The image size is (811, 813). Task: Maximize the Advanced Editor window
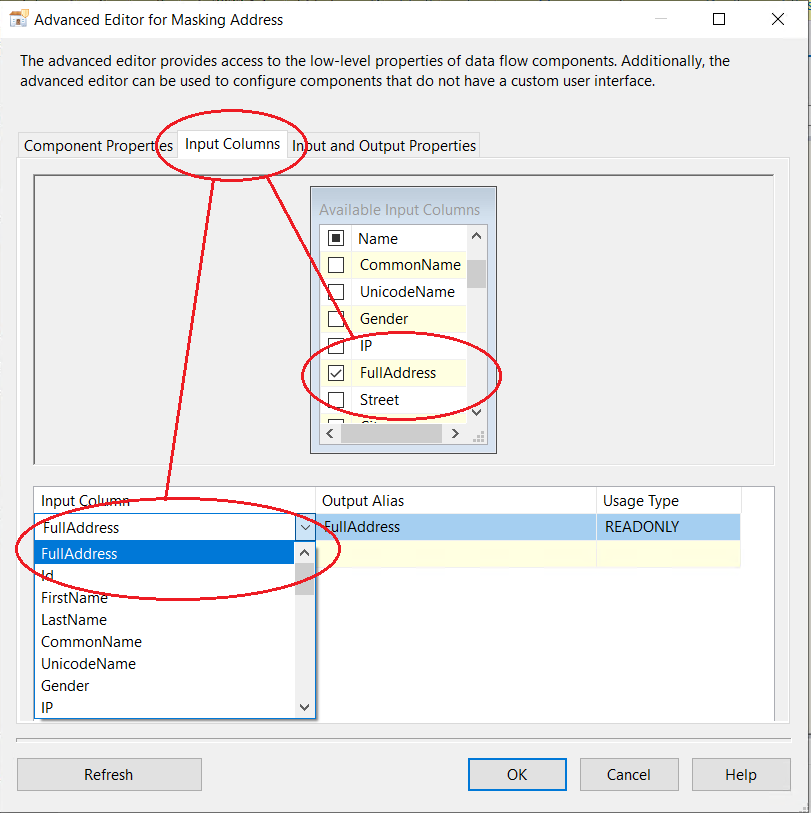coord(718,19)
